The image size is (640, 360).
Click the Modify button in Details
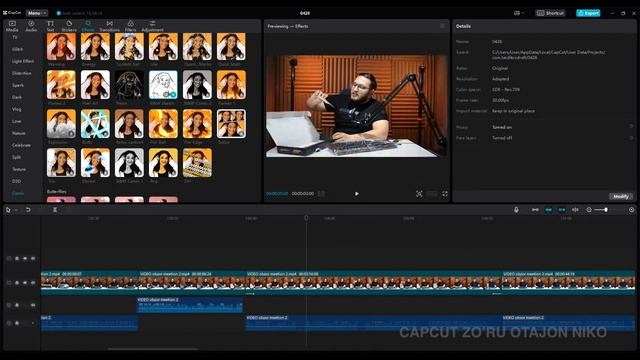621,196
